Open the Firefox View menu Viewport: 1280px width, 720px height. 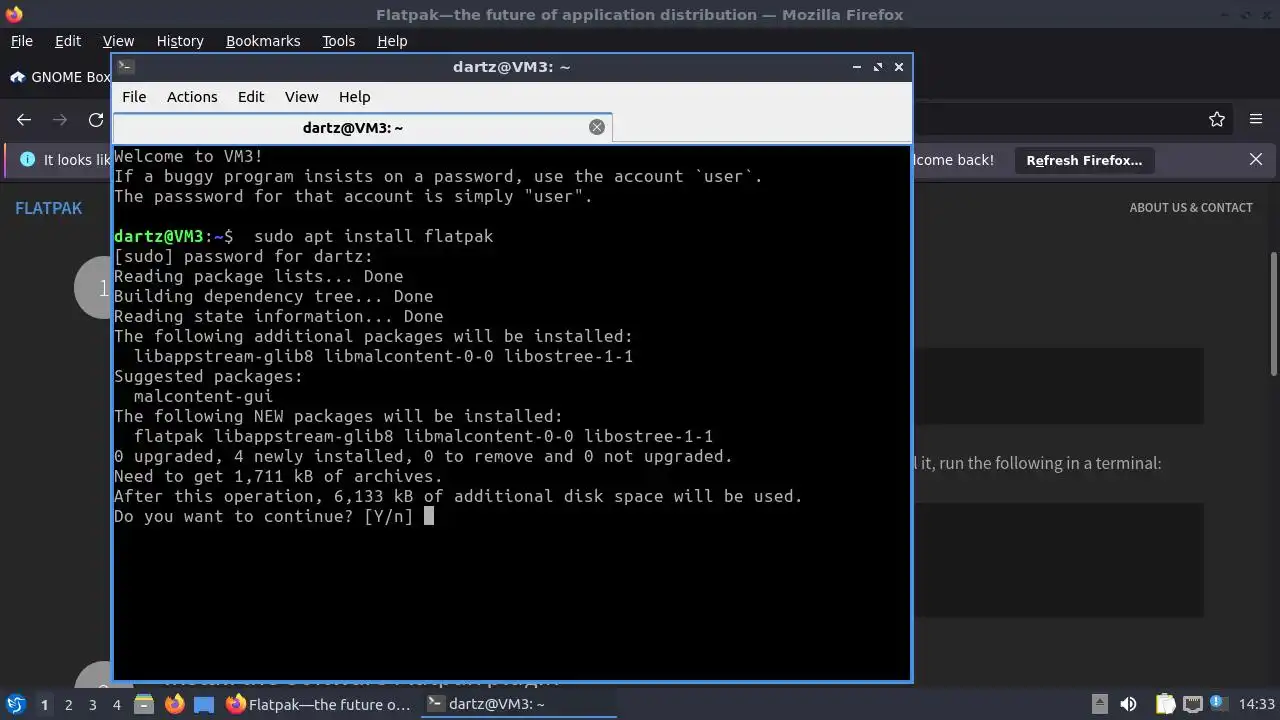[x=118, y=41]
